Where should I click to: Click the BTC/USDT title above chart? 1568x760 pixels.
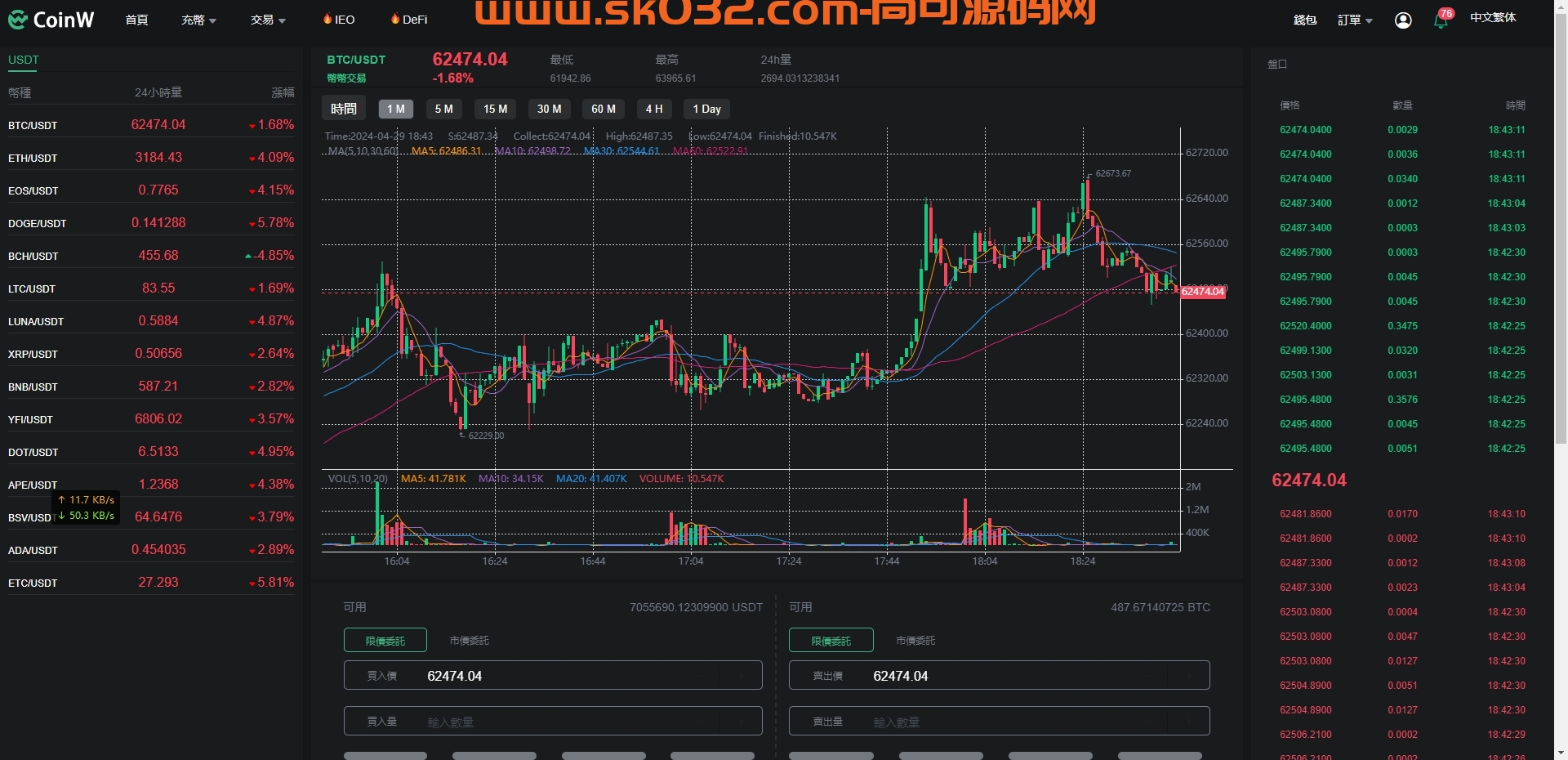tap(356, 60)
